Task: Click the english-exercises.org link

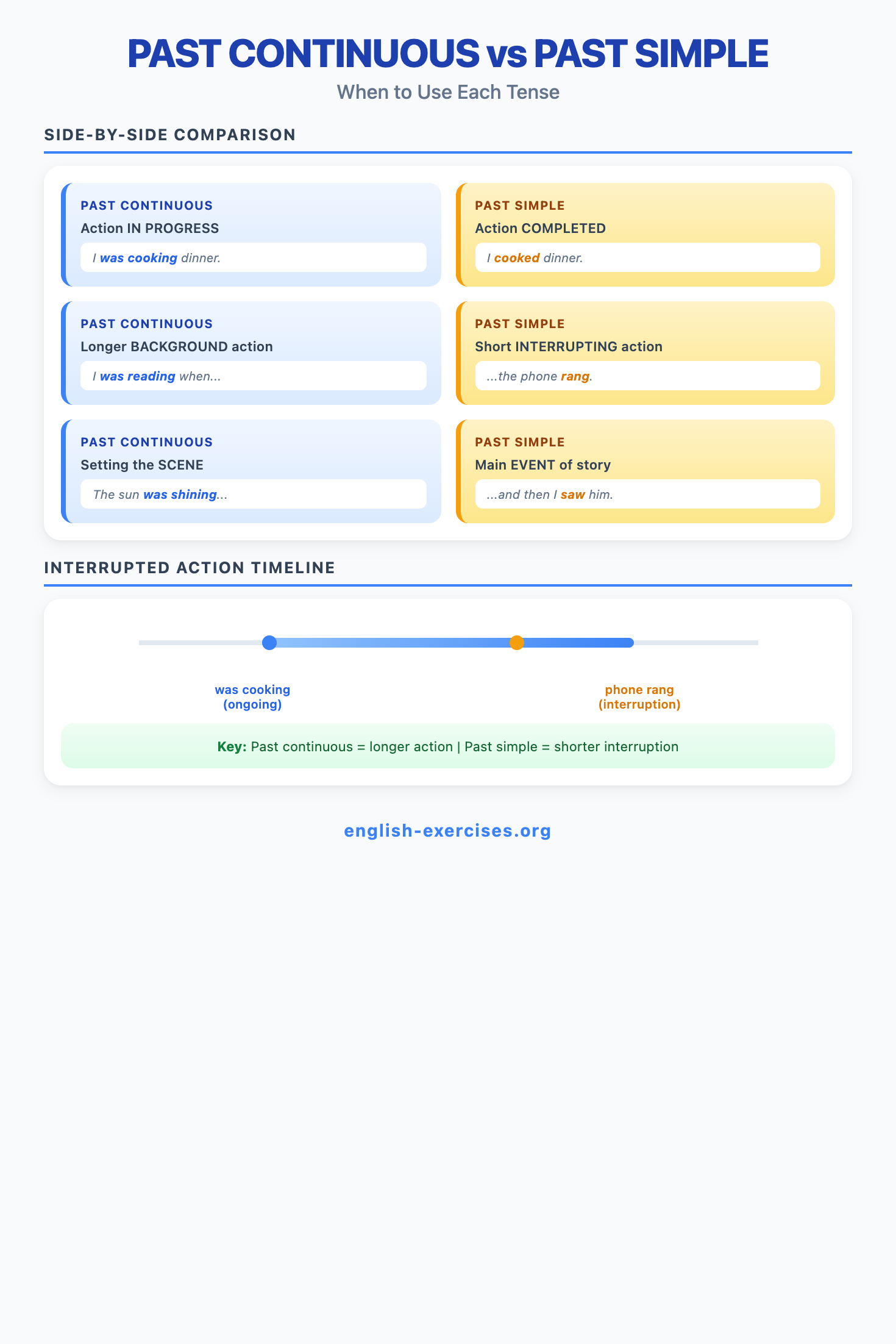Action: coord(447,831)
